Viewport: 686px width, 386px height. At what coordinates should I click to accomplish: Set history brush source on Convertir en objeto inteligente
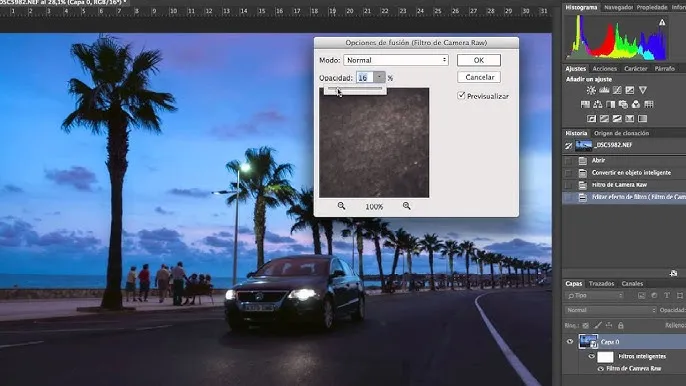click(x=568, y=173)
